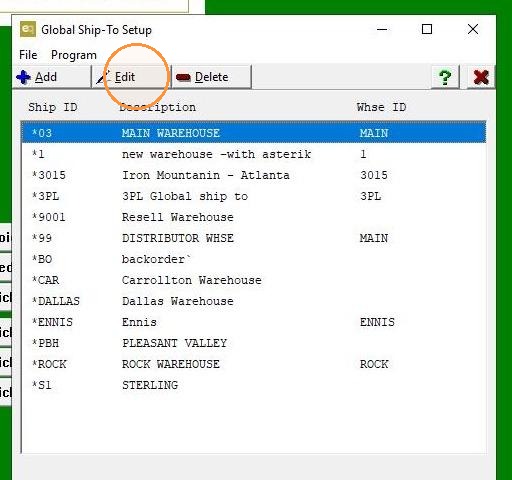Click the pencil Edit icon

click(x=103, y=77)
